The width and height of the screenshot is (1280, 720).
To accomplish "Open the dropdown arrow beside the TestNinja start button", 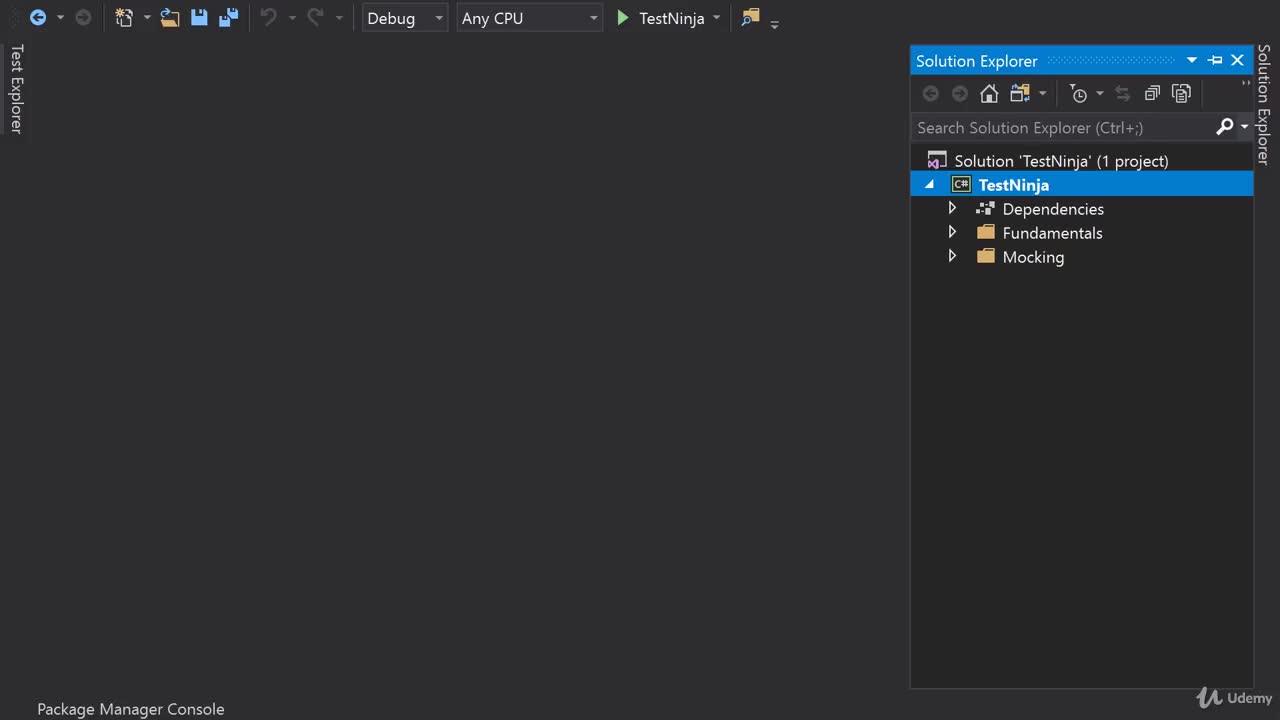I will [x=716, y=18].
